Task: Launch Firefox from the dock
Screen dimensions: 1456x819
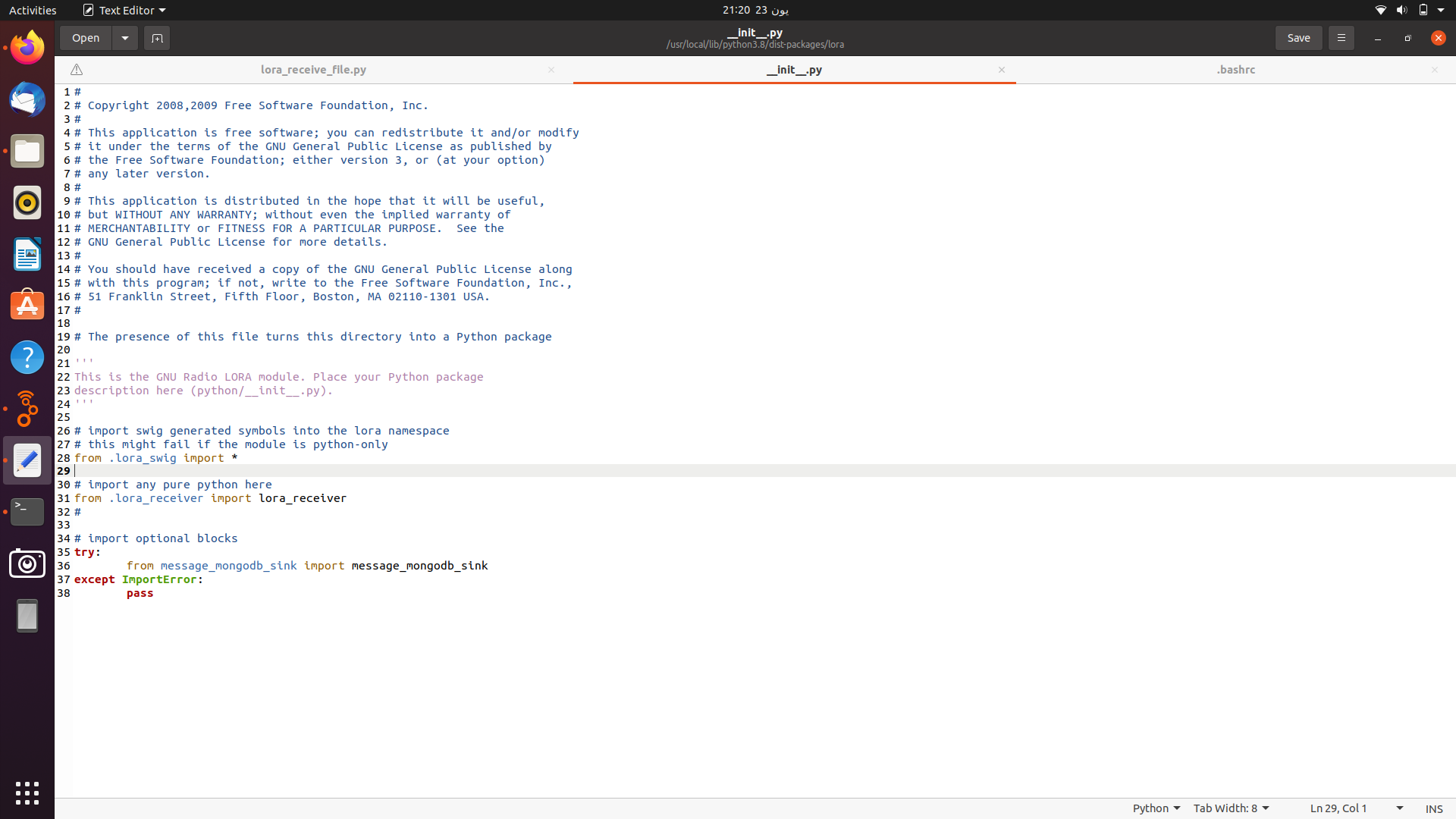Action: (x=27, y=46)
